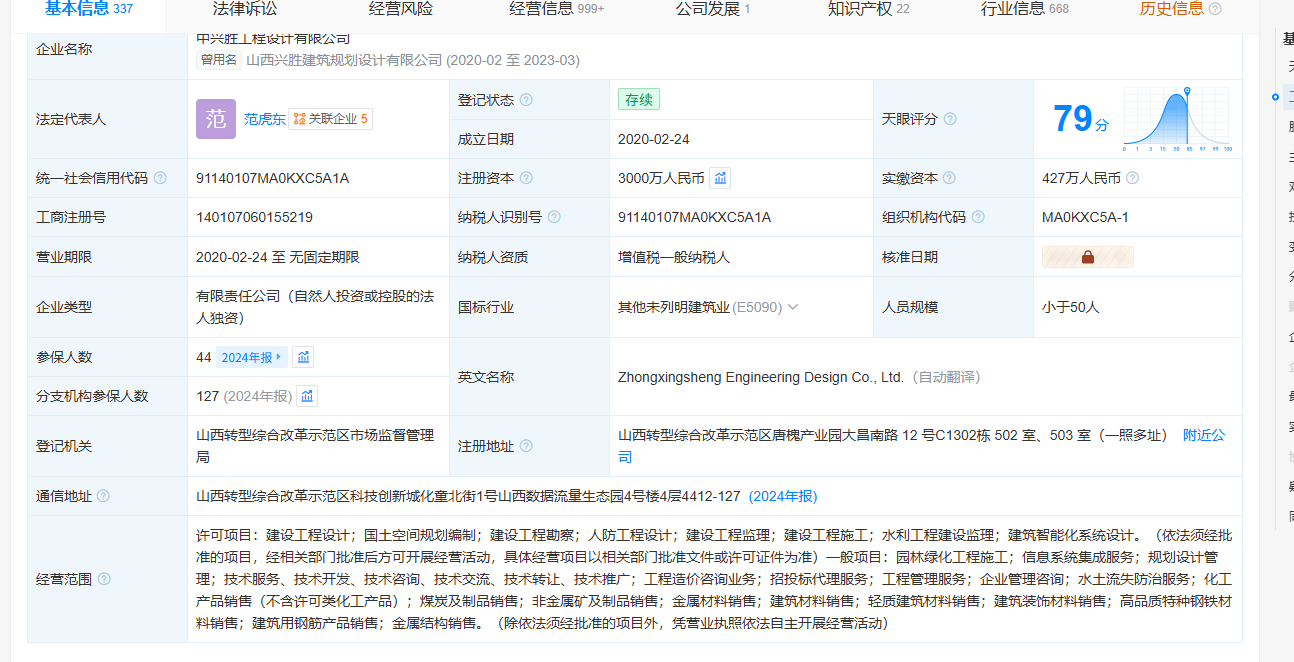
Task: Open the (2024年报) link after 通信地址
Action: [x=783, y=496]
